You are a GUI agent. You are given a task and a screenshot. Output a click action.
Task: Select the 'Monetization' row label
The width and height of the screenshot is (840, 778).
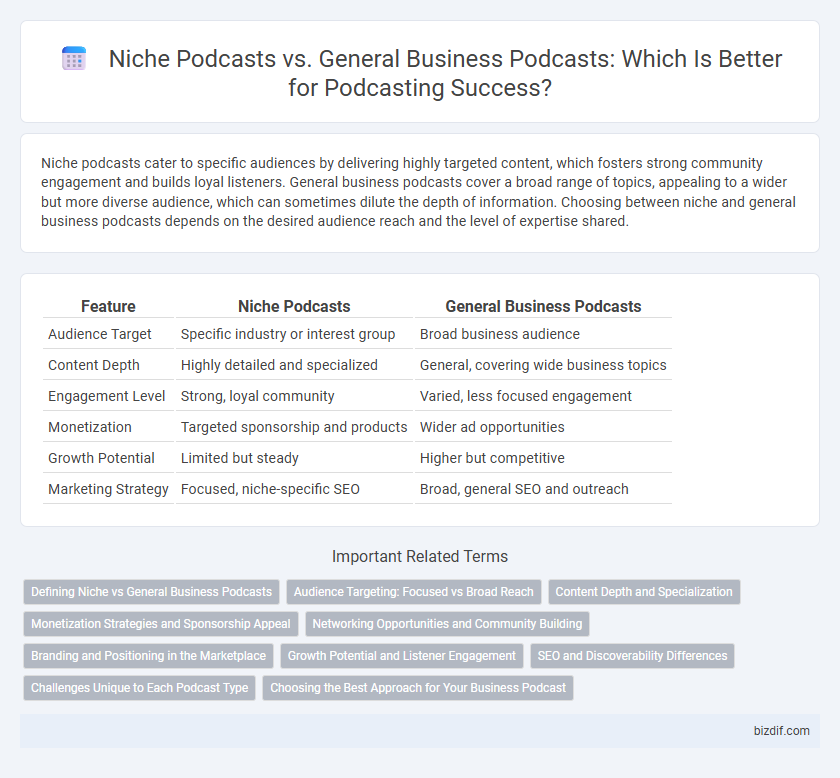90,428
